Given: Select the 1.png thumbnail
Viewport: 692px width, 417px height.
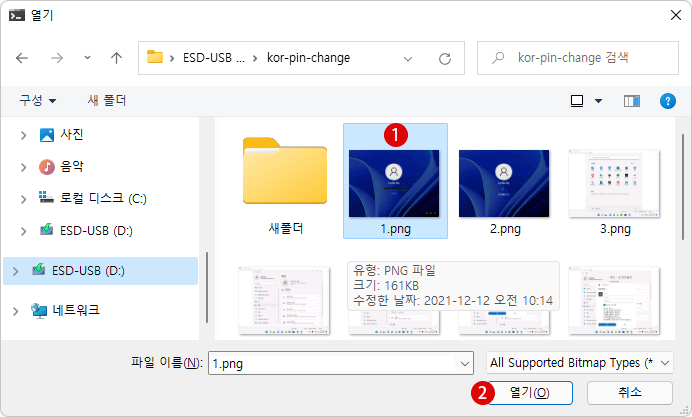Looking at the screenshot, I should pyautogui.click(x=394, y=183).
